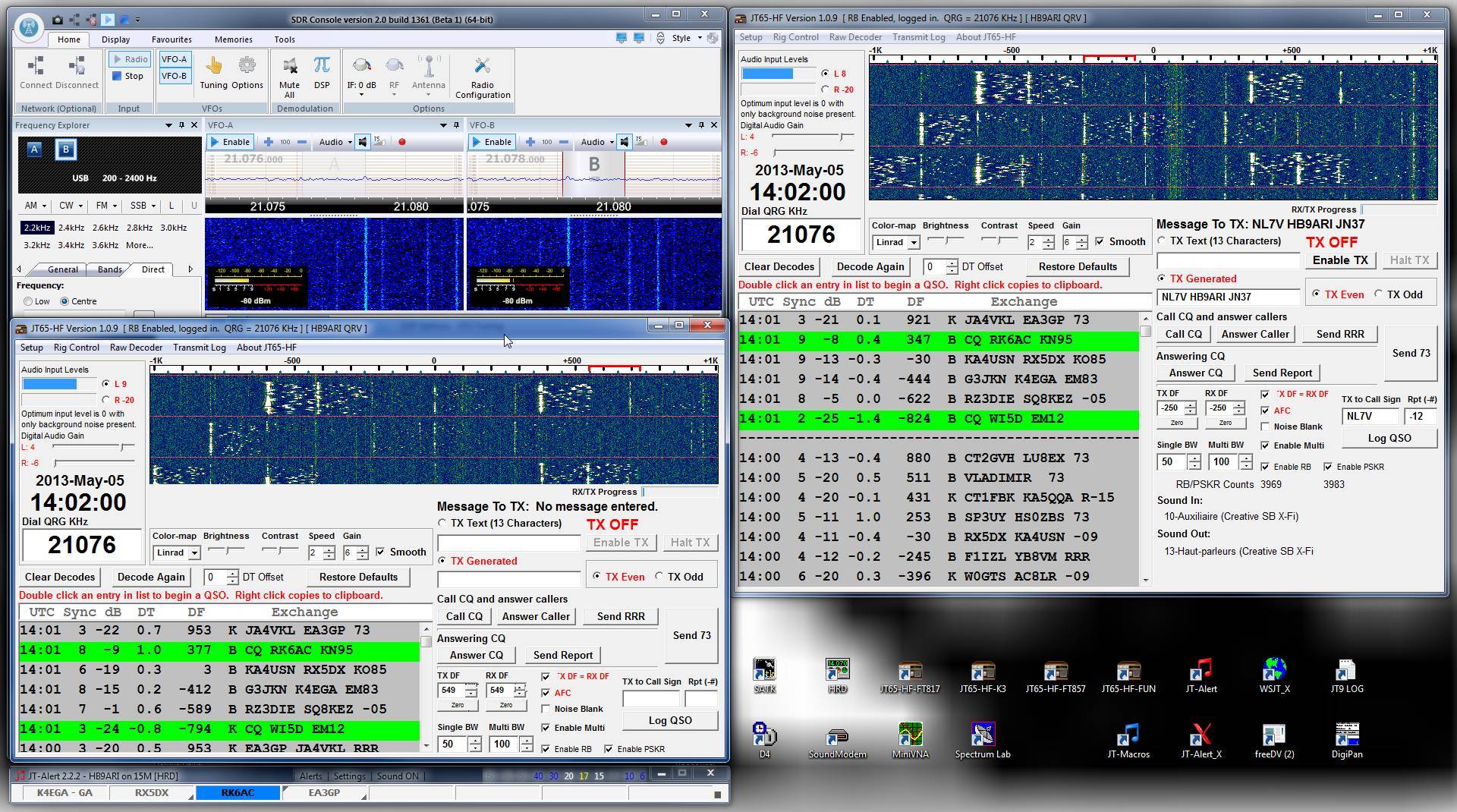1457x812 pixels.
Task: Open the DigiPan desktop shortcut
Action: 1346,735
